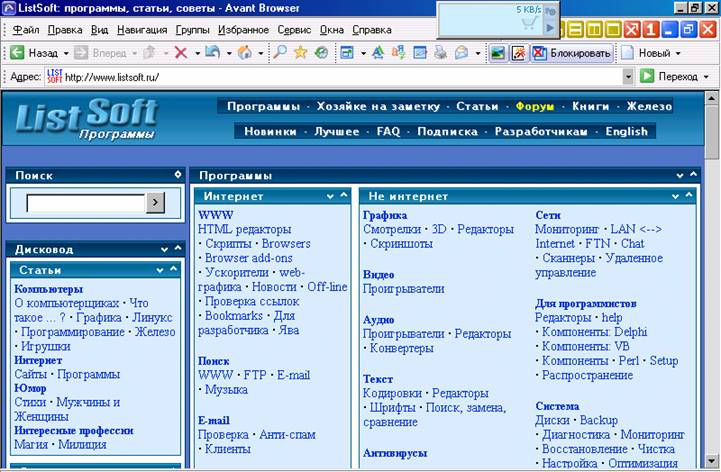Viewport: 721px width, 472px height.
Task: Expand the Статьи panel with its down chevron
Action: click(x=160, y=270)
